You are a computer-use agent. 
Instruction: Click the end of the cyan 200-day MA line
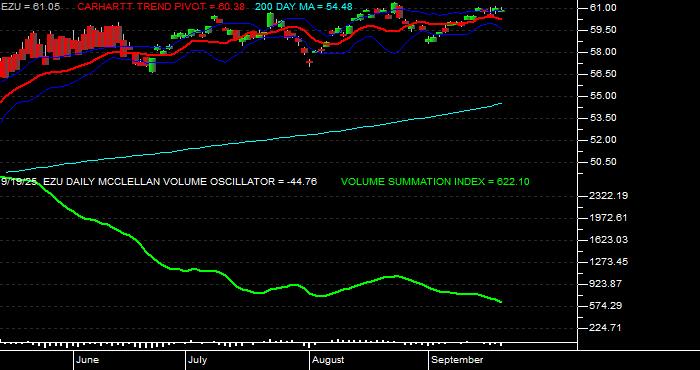(x=501, y=104)
